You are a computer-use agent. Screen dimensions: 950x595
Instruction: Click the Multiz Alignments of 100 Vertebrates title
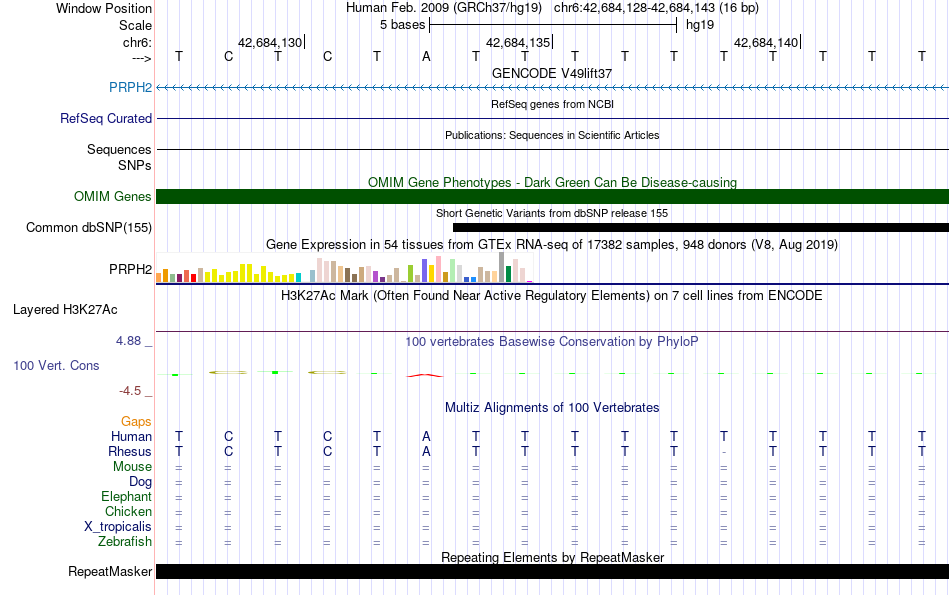(x=552, y=408)
